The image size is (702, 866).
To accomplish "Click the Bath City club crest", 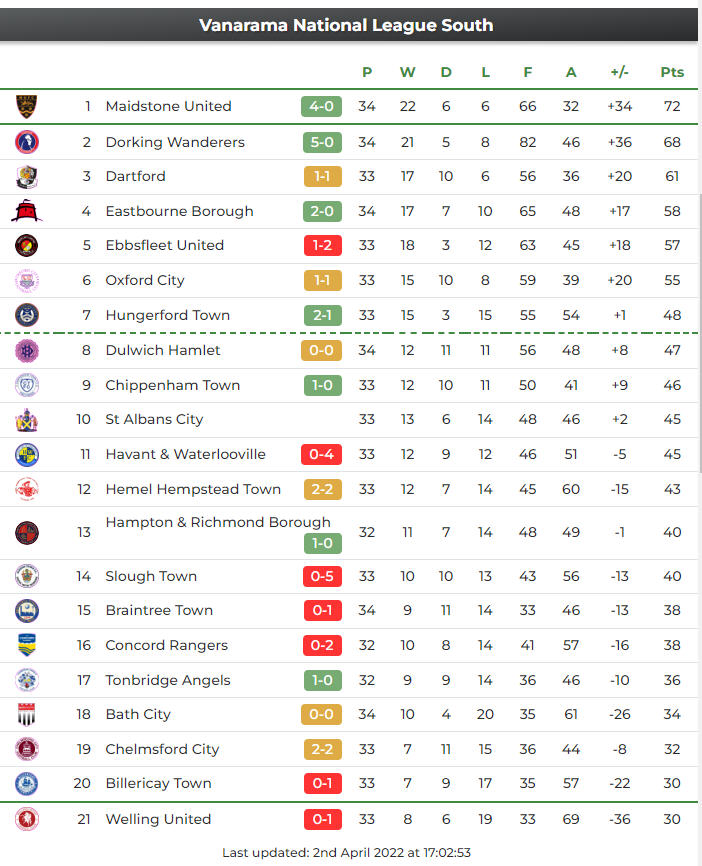I will point(27,714).
